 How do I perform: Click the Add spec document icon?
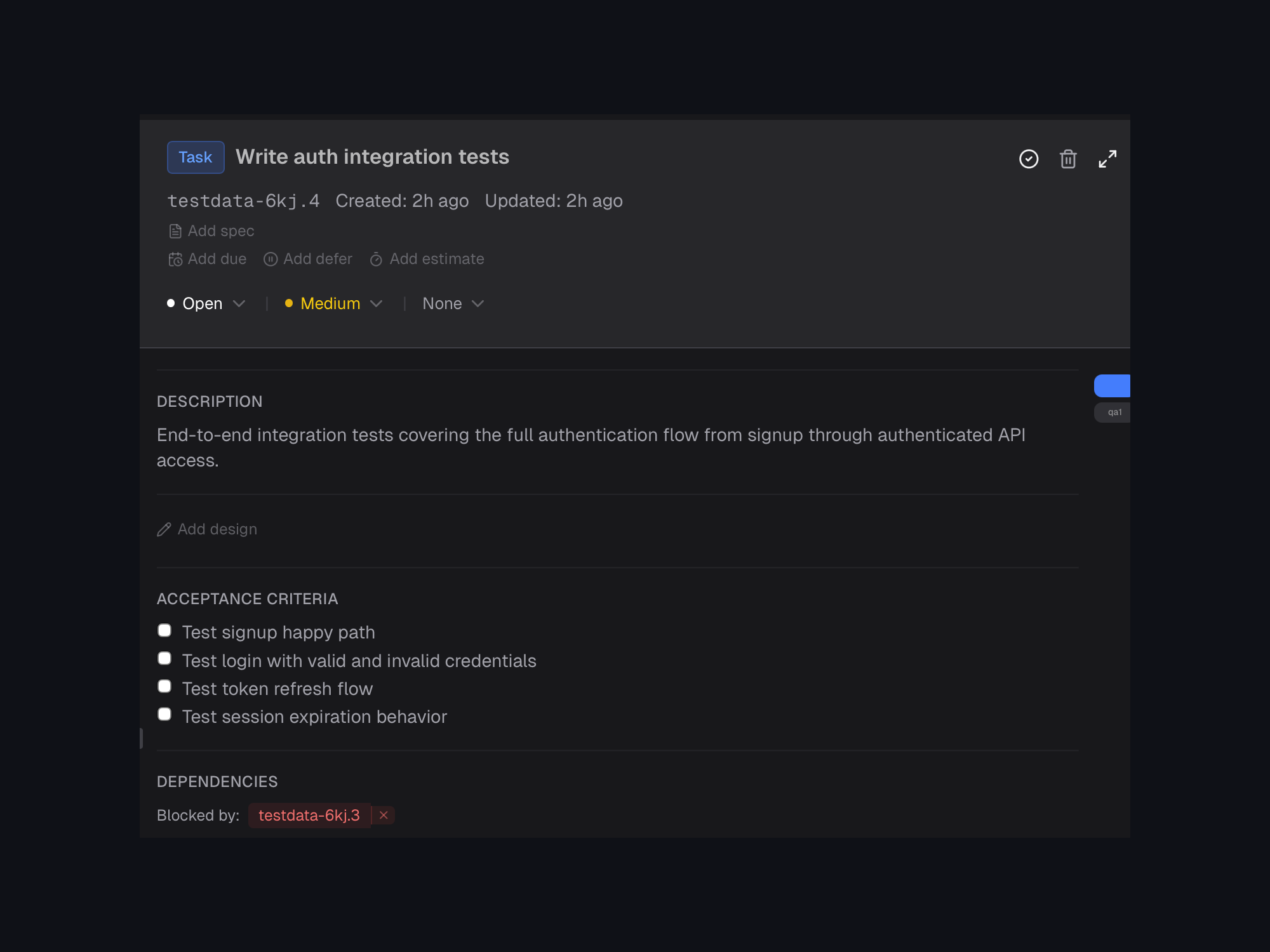175,231
